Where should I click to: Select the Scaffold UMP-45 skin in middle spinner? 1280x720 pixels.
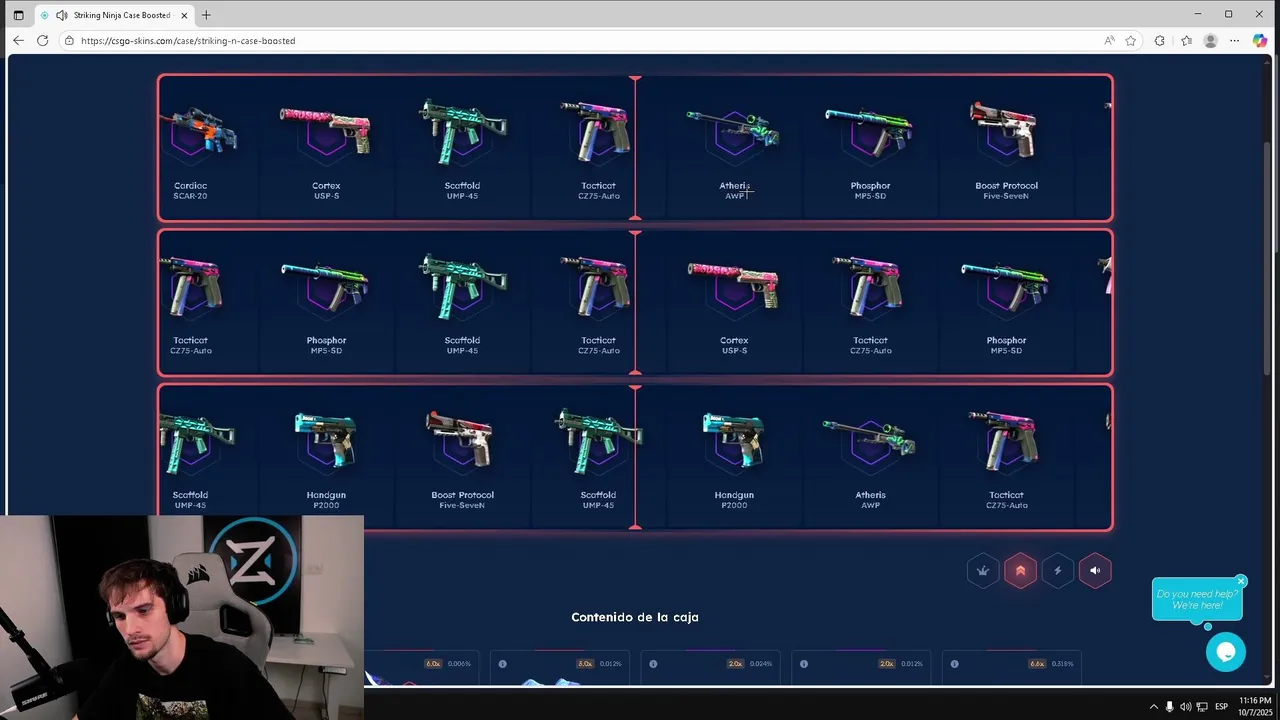(462, 303)
